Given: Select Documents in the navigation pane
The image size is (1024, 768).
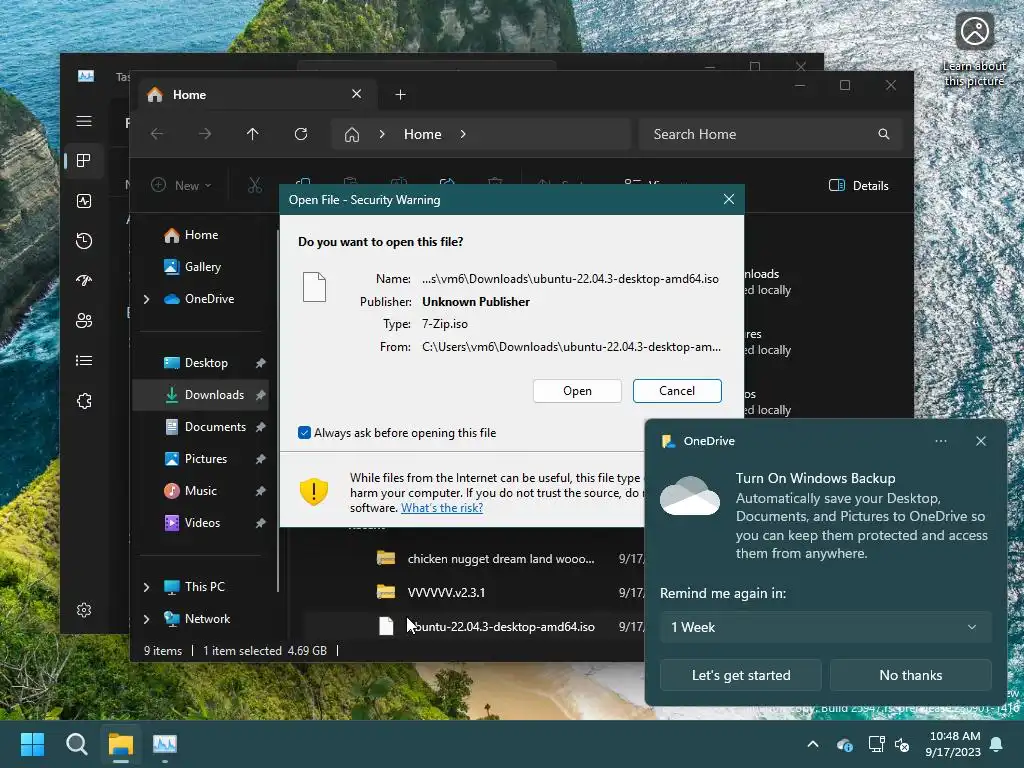Looking at the screenshot, I should 216,427.
